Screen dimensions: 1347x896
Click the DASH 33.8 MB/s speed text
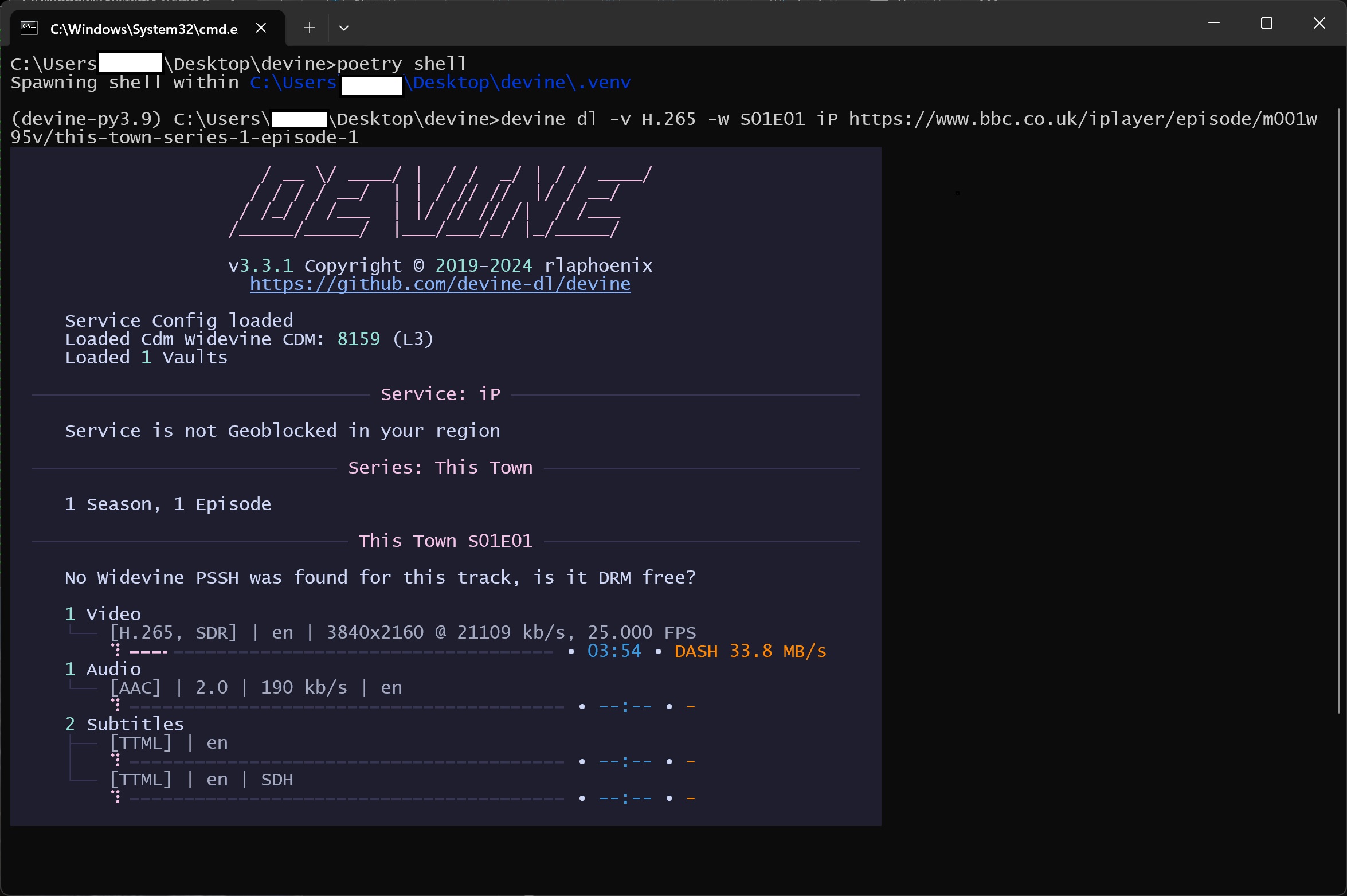click(750, 652)
